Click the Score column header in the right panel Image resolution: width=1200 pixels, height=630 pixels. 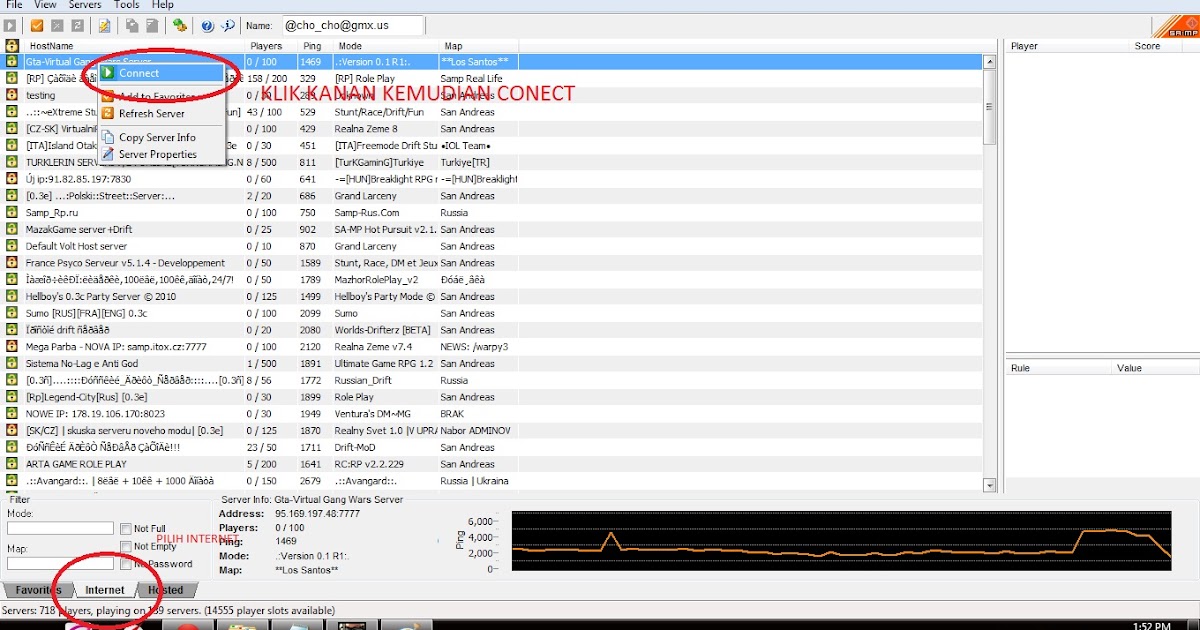1165,46
